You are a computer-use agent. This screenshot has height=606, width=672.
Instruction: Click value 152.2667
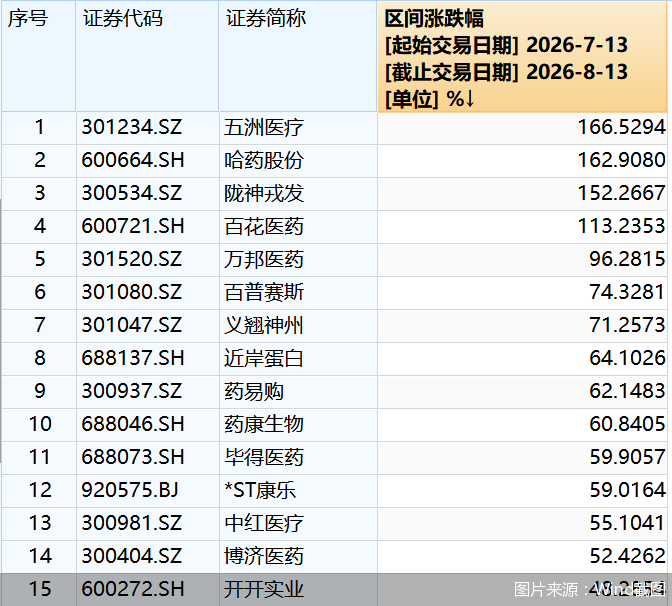pyautogui.click(x=621, y=193)
